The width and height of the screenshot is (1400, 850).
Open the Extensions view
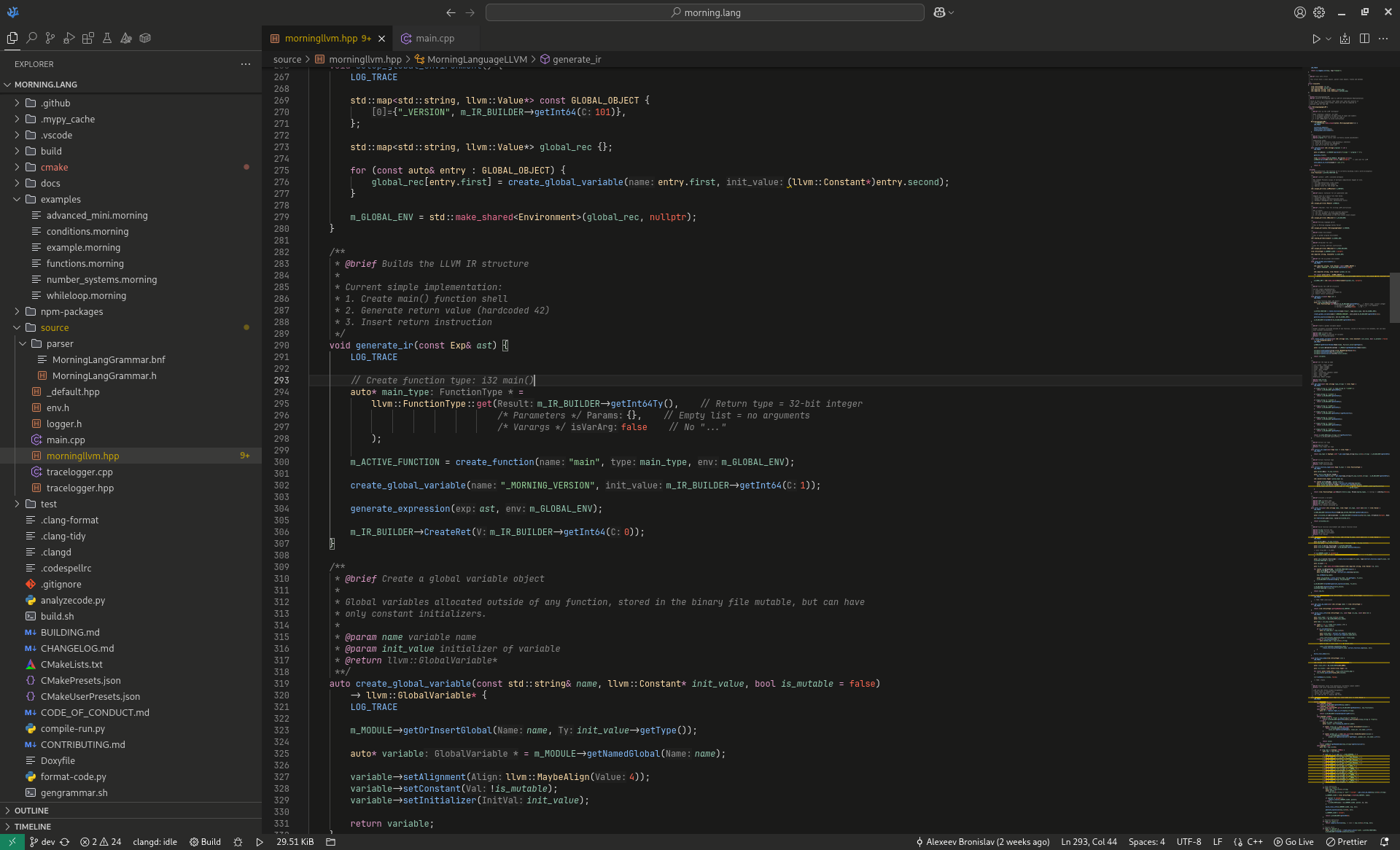coord(88,38)
